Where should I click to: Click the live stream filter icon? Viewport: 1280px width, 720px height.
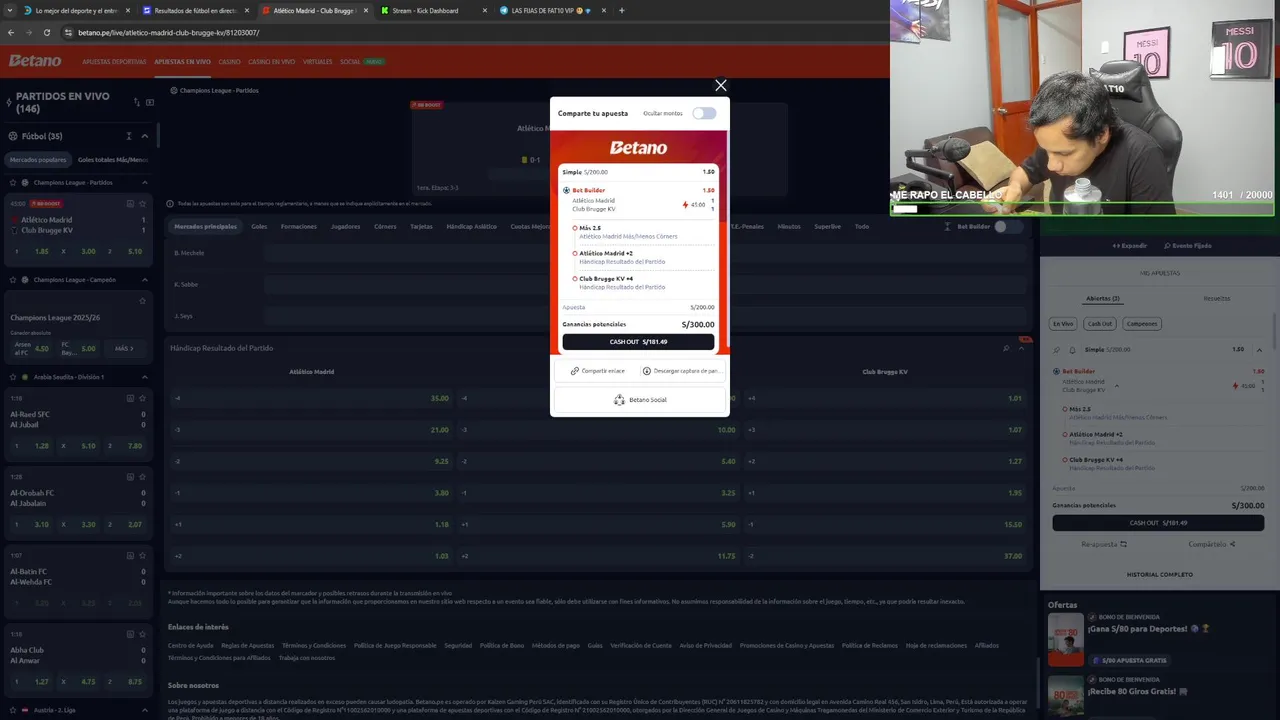click(150, 101)
